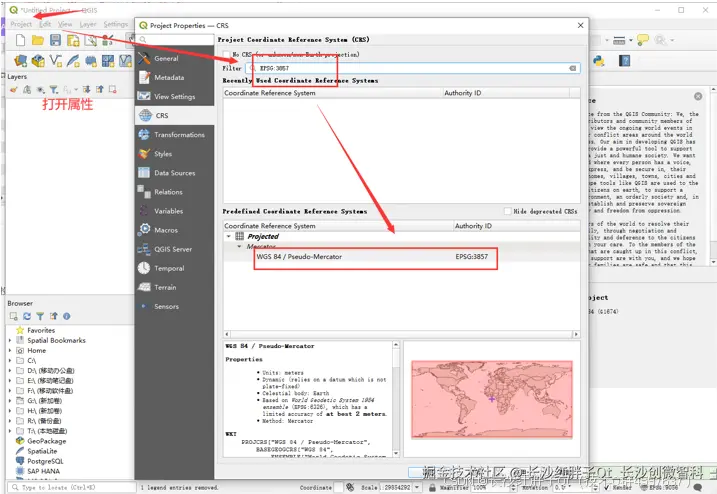Image resolution: width=717 pixels, height=494 pixels.
Task: Click the CRS Filter field containing EPSG:3857
Action: [413, 68]
